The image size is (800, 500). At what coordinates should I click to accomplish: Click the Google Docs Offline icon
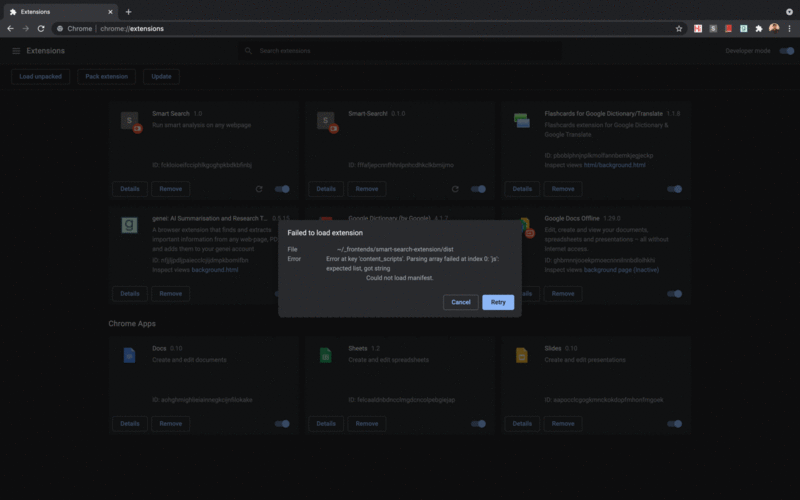[526, 227]
